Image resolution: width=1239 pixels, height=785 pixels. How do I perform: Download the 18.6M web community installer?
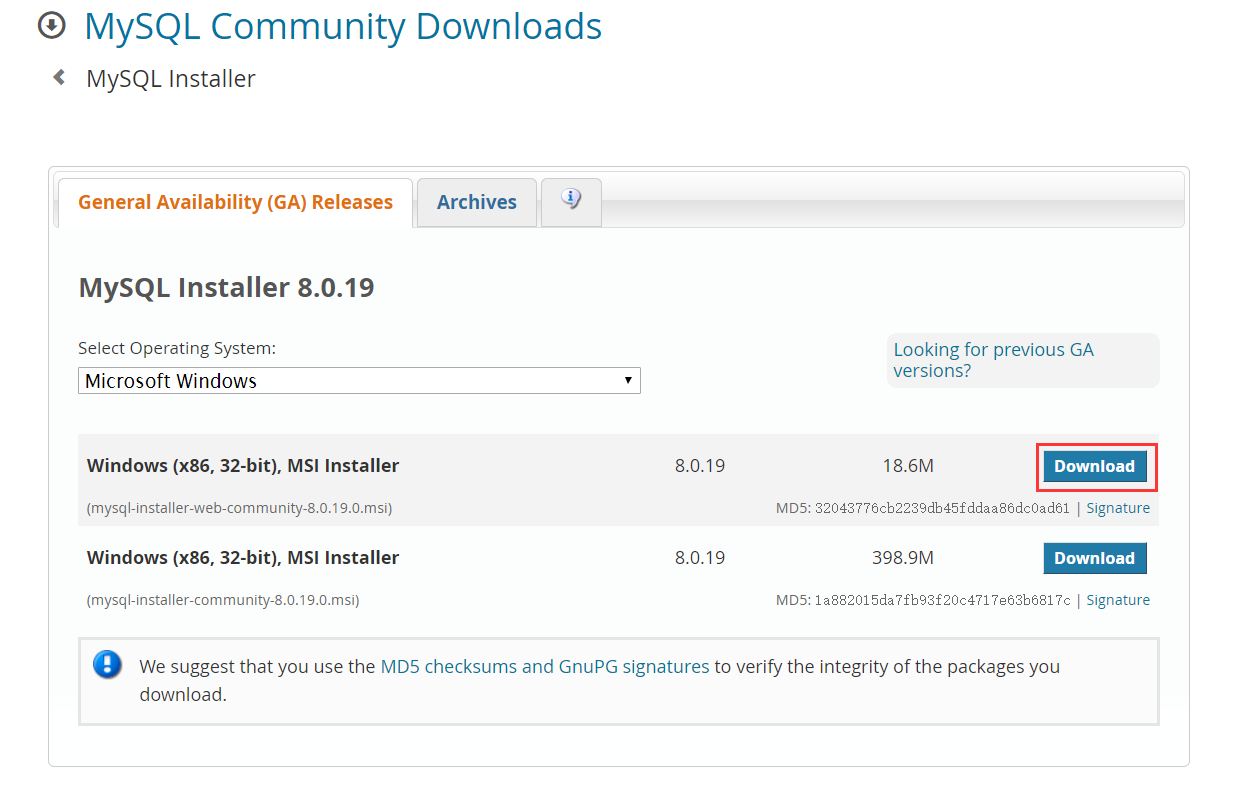[x=1095, y=466]
